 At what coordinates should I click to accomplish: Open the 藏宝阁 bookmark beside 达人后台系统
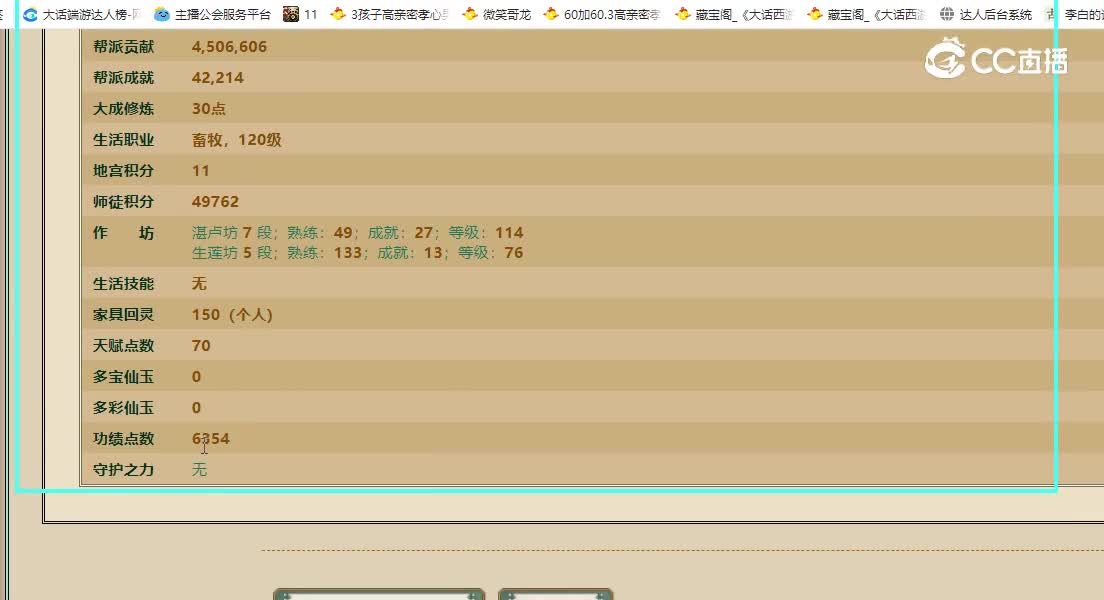(x=867, y=14)
